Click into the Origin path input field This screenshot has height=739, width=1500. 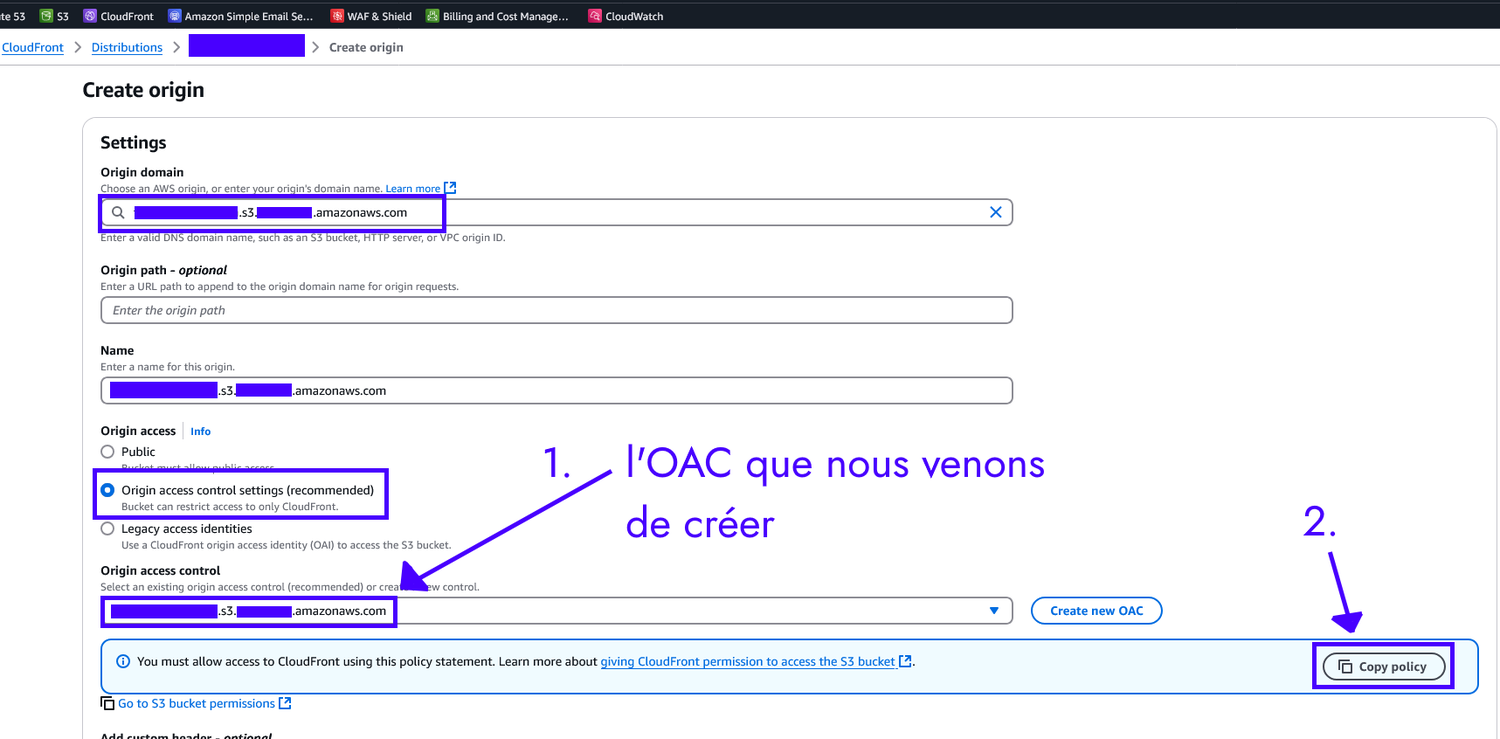pos(557,310)
